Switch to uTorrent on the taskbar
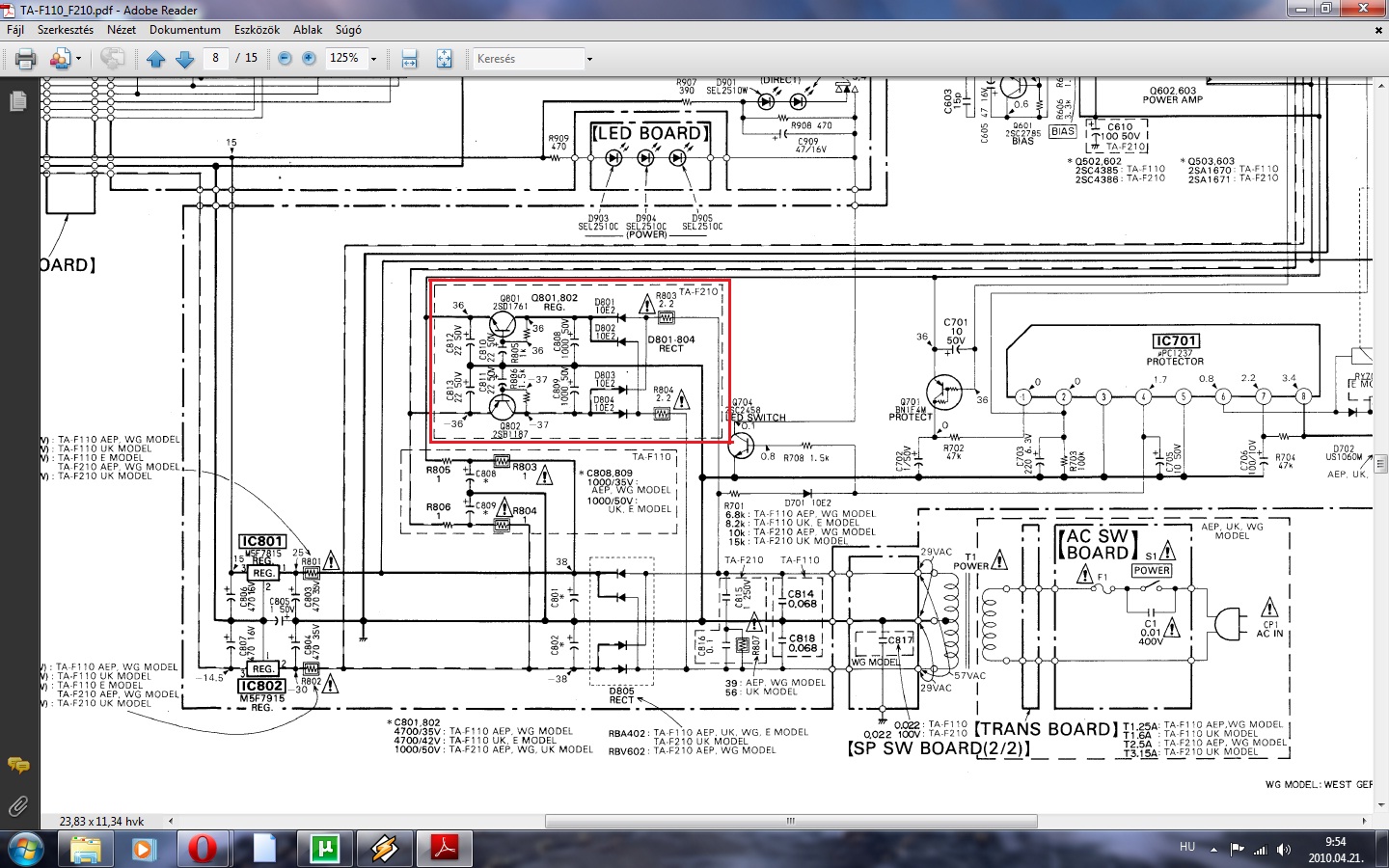The image size is (1389, 868). (324, 849)
